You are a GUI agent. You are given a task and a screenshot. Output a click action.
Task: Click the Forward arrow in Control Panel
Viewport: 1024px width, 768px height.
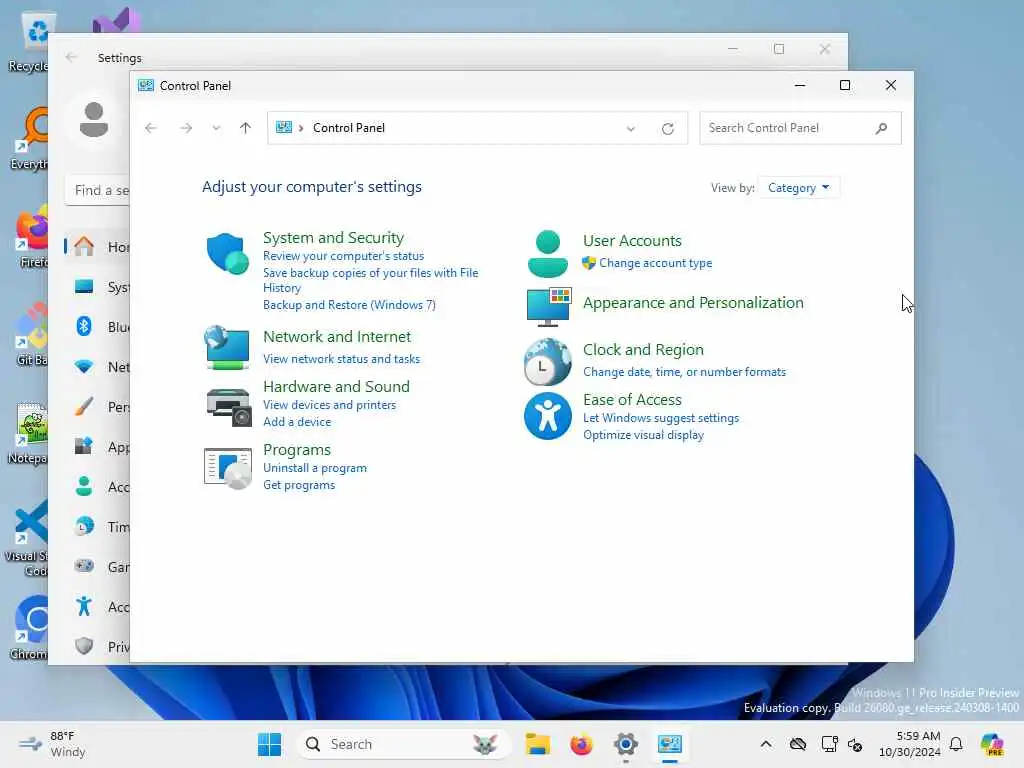pos(186,128)
